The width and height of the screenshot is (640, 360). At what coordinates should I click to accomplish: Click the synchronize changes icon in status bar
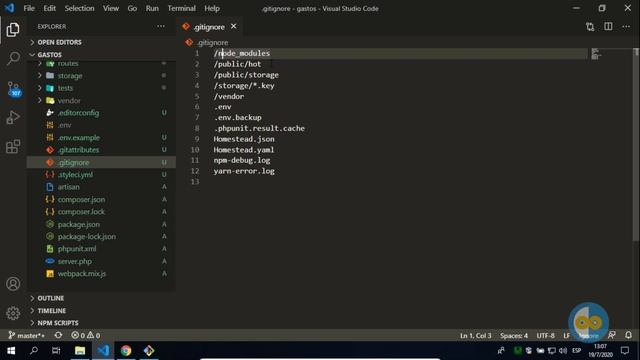[58, 335]
